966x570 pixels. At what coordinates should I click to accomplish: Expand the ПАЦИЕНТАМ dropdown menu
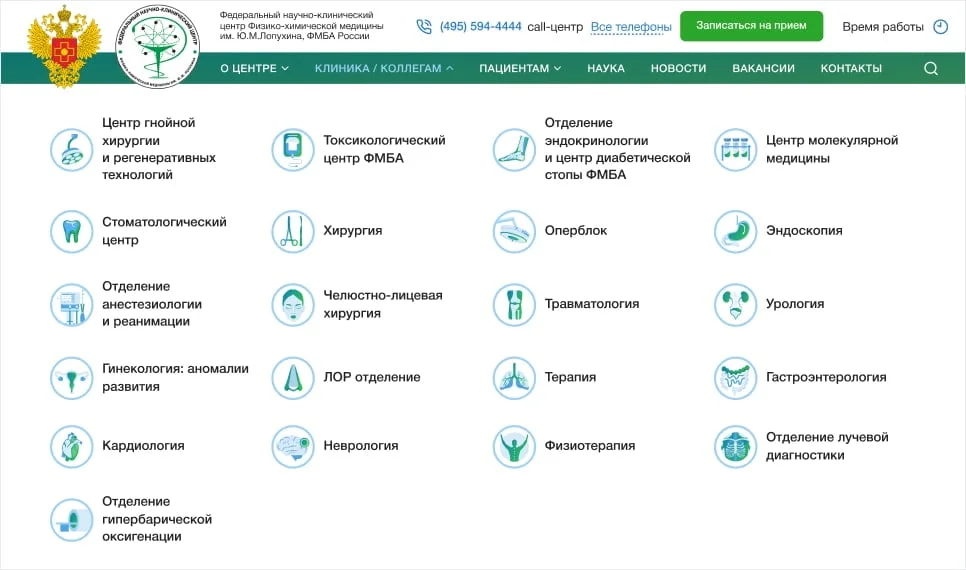(x=520, y=69)
